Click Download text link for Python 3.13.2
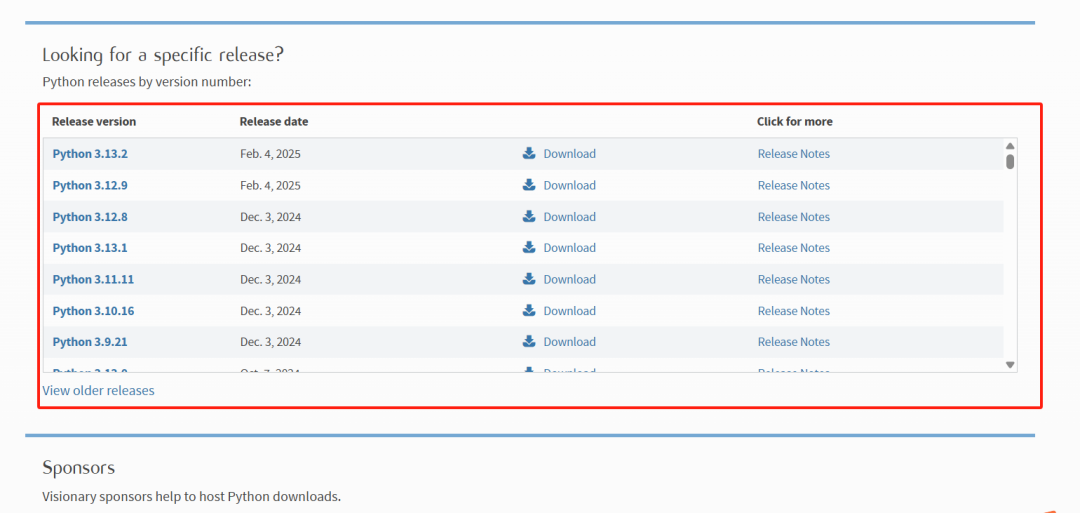Viewport: 1080px width, 513px height. click(x=570, y=154)
